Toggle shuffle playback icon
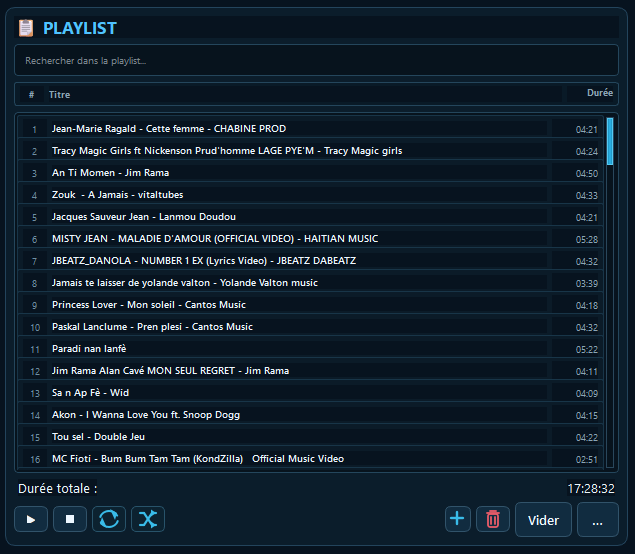Viewport: 635px width, 554px height. coord(148,519)
